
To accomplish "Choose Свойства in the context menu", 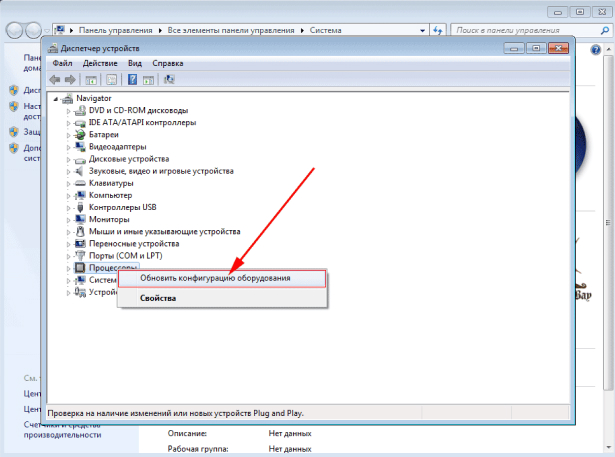I will (x=222, y=298).
